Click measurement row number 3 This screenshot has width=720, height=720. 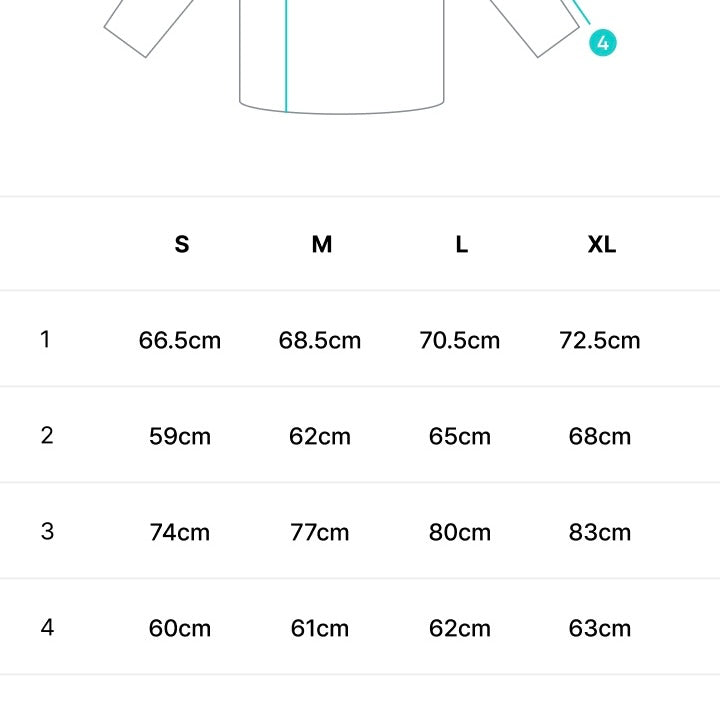[46, 532]
